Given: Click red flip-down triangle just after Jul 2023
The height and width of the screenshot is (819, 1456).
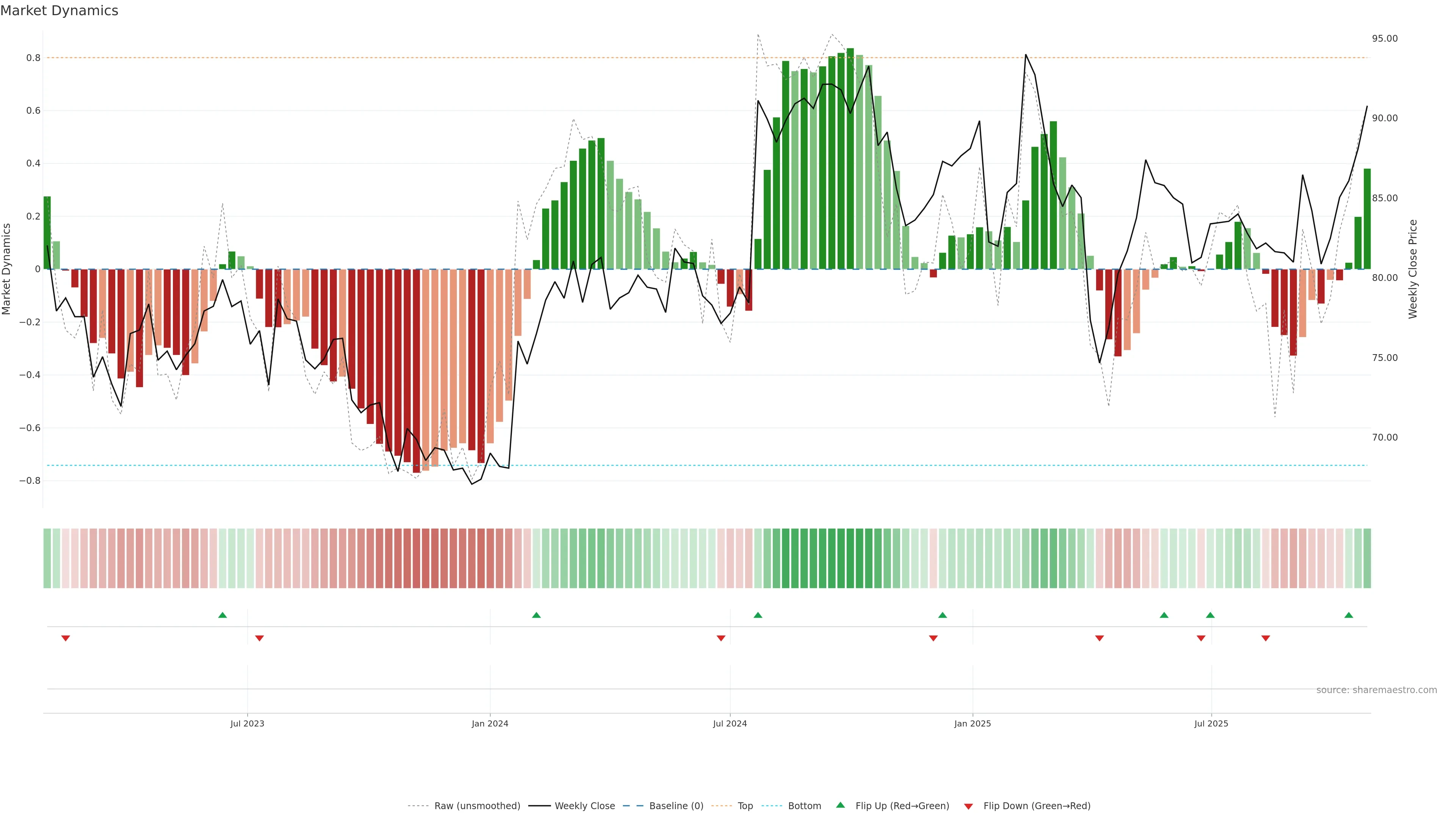Looking at the screenshot, I should [259, 638].
